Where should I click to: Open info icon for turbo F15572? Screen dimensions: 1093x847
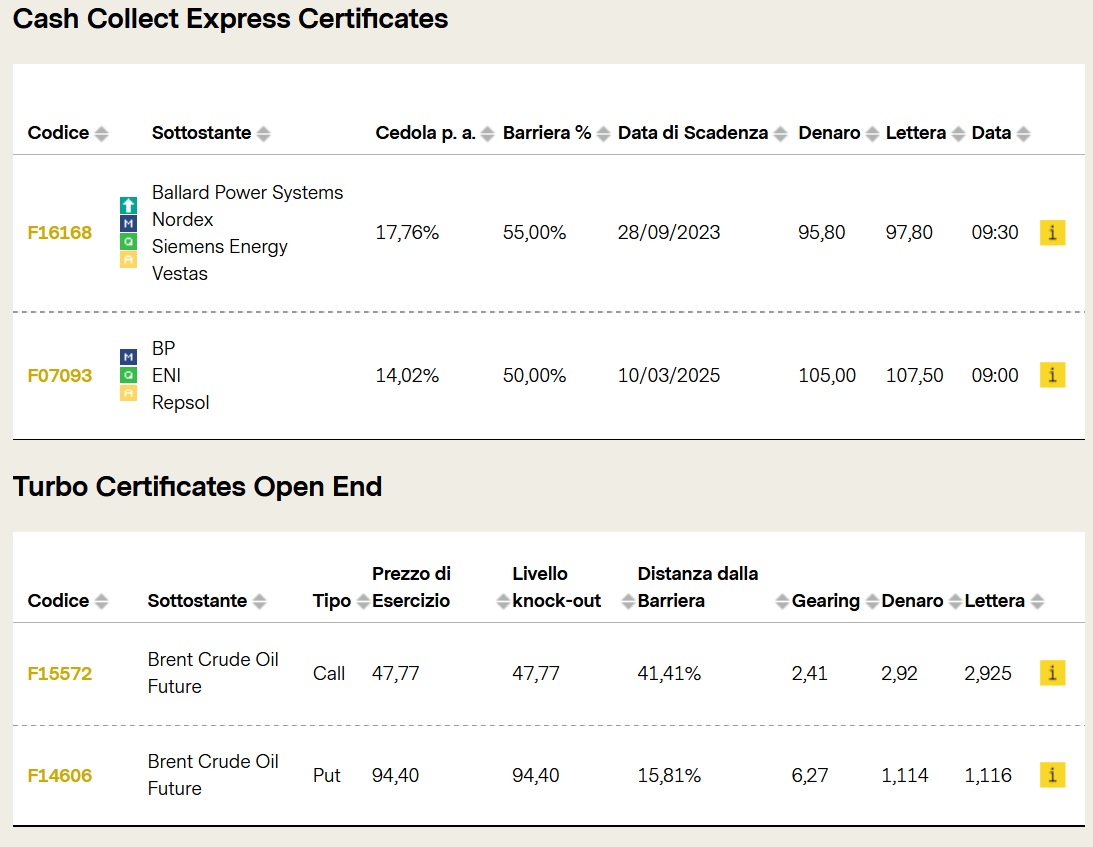pyautogui.click(x=1052, y=673)
